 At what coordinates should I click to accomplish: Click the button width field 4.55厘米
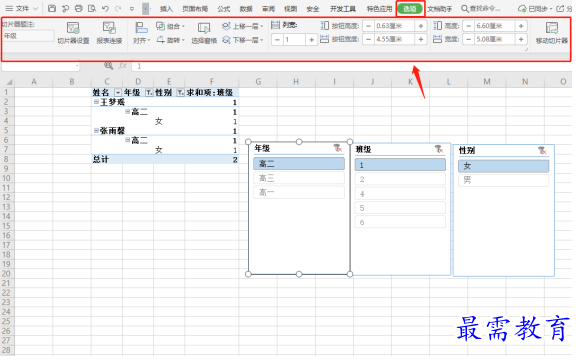point(394,39)
